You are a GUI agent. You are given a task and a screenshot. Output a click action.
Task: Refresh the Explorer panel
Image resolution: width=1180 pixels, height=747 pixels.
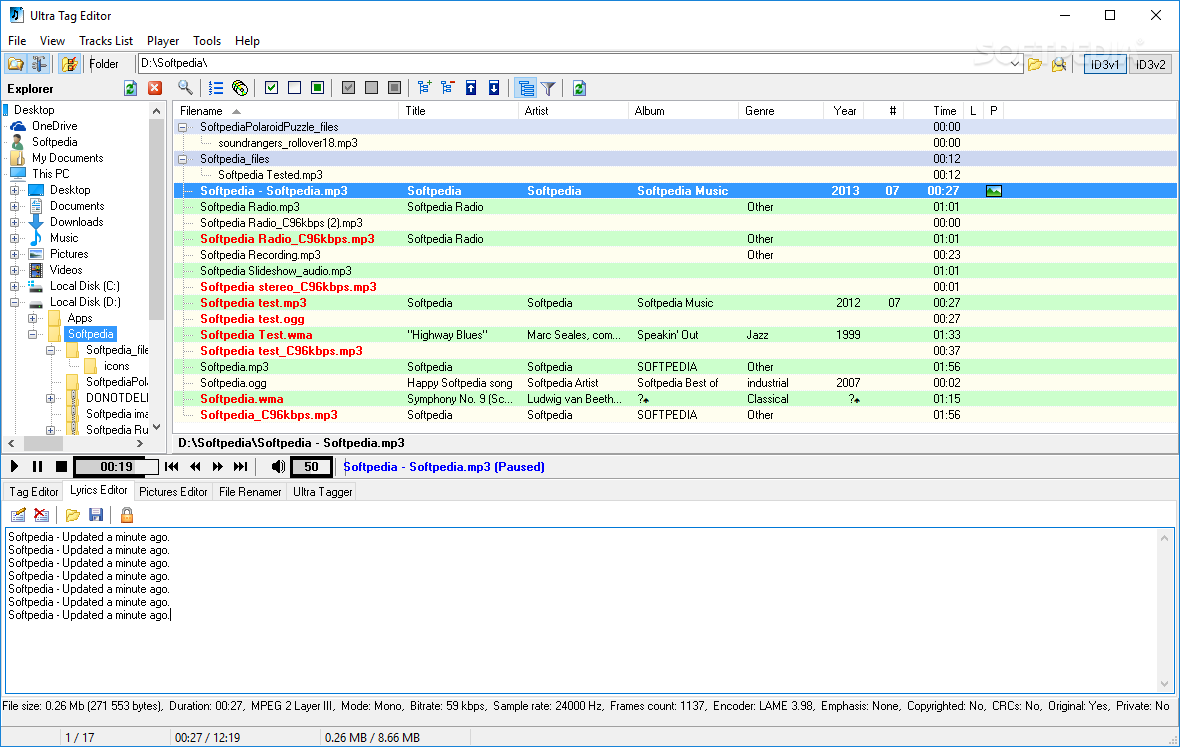pyautogui.click(x=130, y=89)
